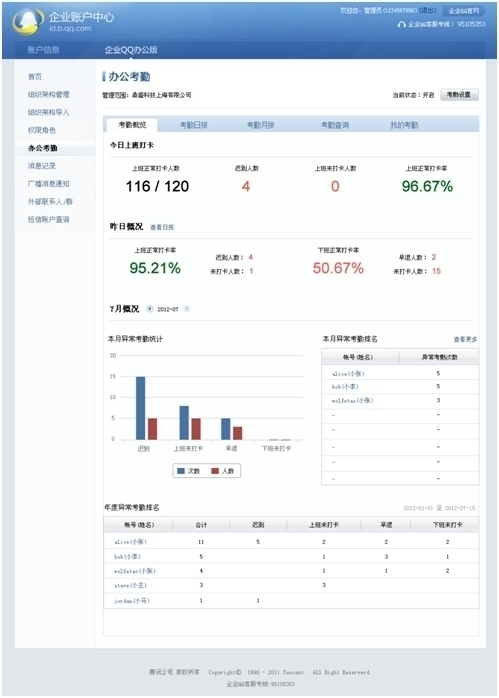Click the 年度异常考勤排名 heading

tap(132, 508)
